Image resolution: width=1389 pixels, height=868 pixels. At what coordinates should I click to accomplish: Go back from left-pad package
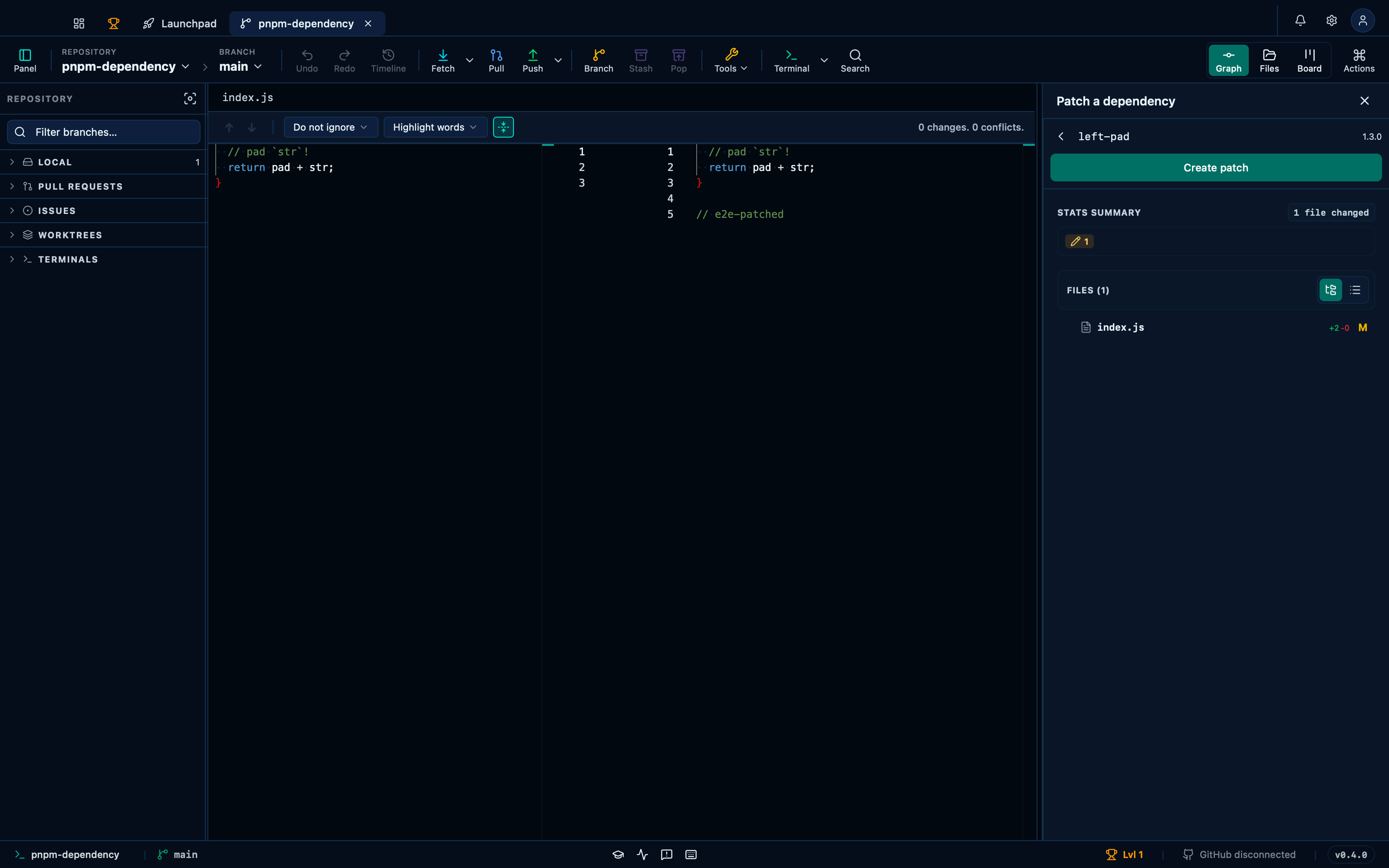[1061, 137]
